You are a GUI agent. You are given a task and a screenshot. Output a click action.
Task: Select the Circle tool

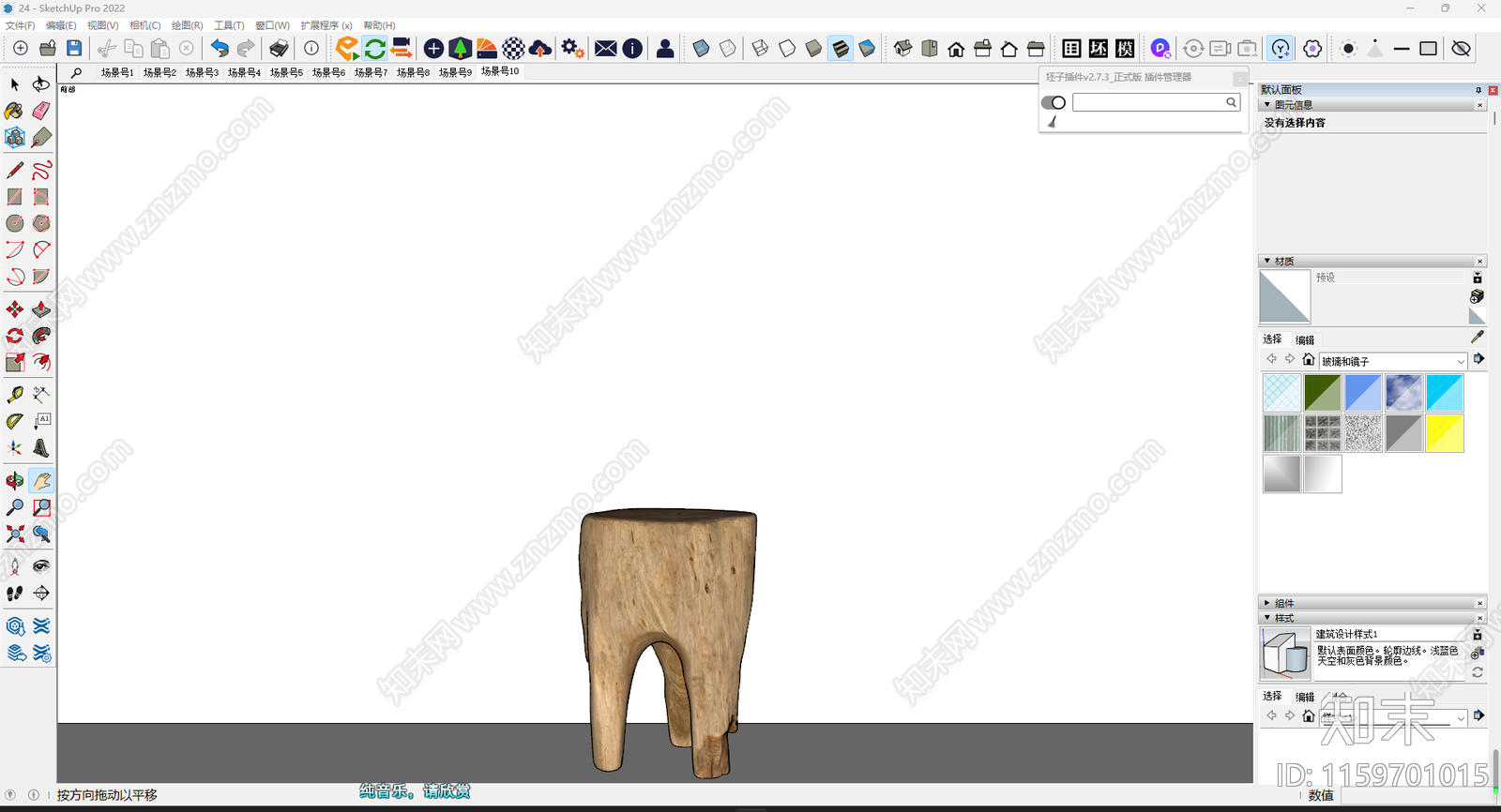click(x=15, y=223)
